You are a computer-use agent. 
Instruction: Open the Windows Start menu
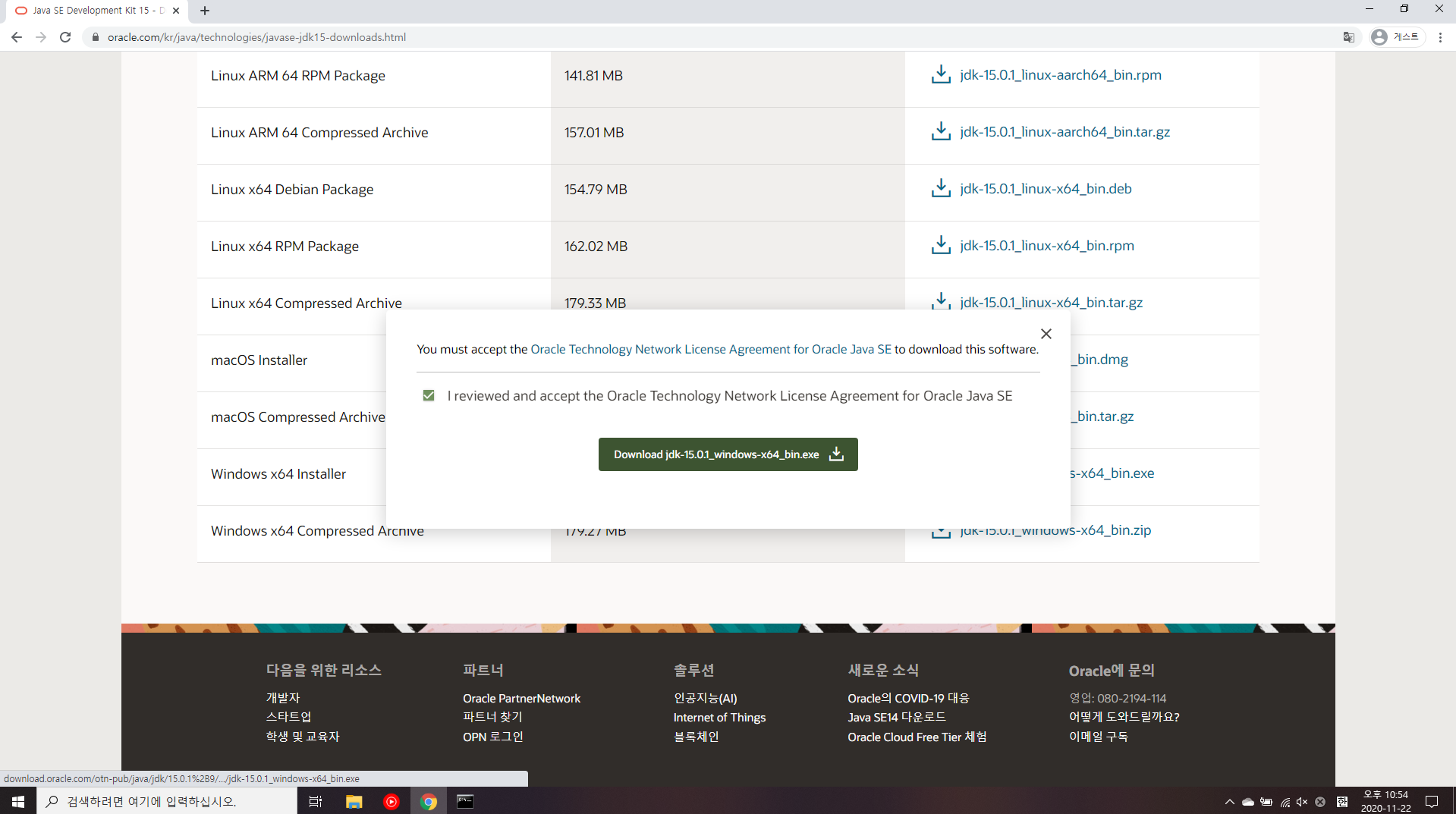tap(18, 801)
